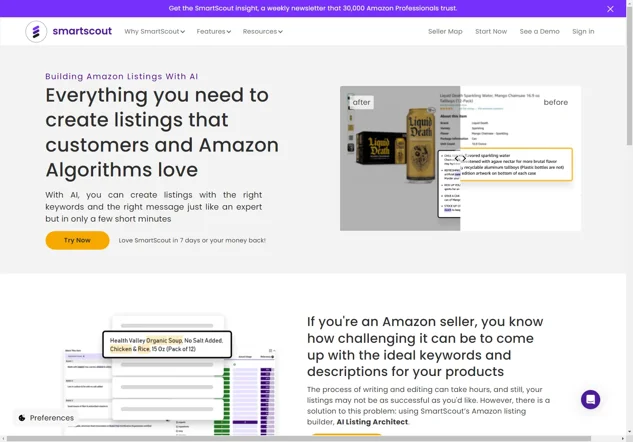This screenshot has height=442, width=633.
Task: Click the 'before' label on comparison image
Action: [555, 102]
